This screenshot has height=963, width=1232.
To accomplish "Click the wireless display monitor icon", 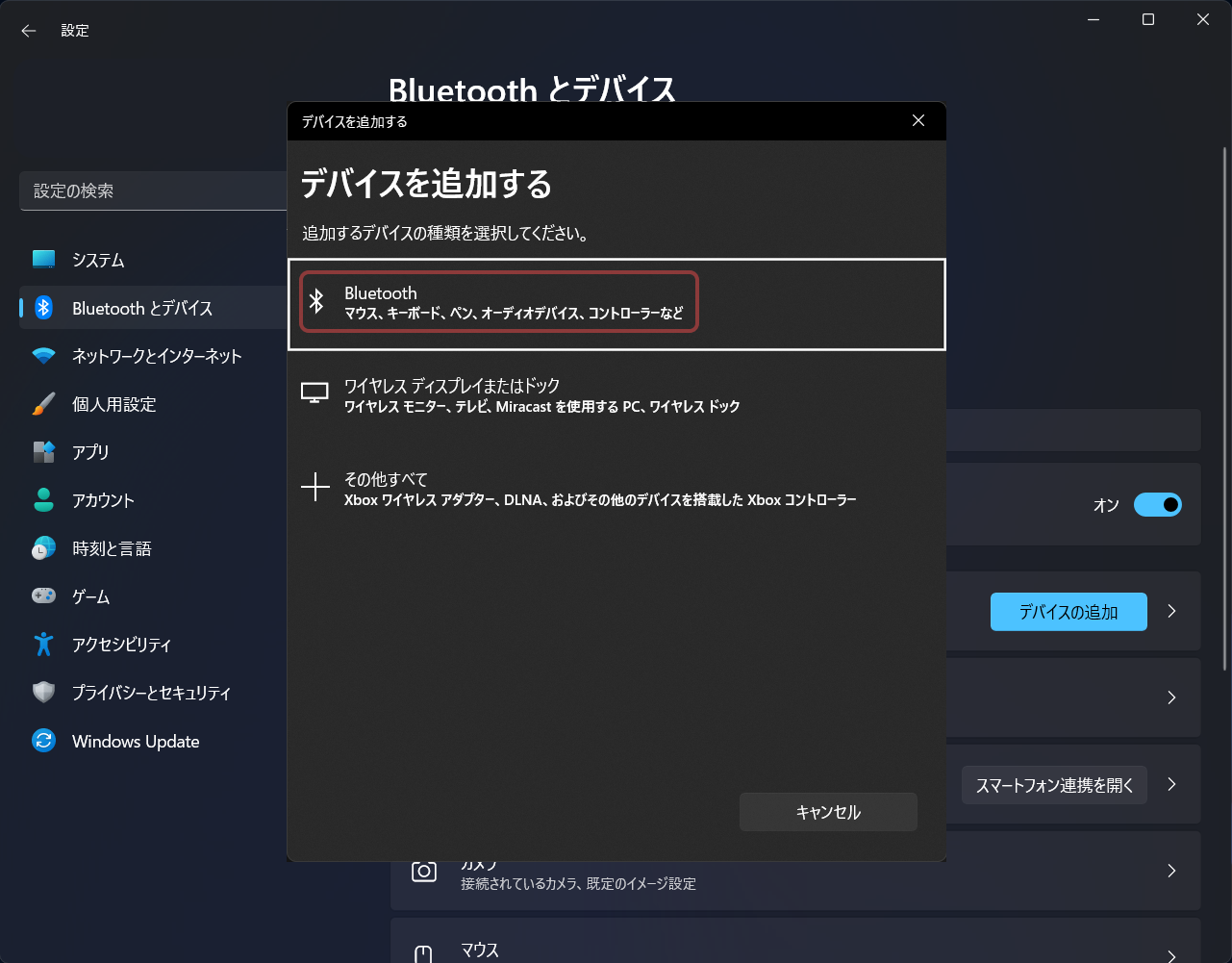I will 314,393.
